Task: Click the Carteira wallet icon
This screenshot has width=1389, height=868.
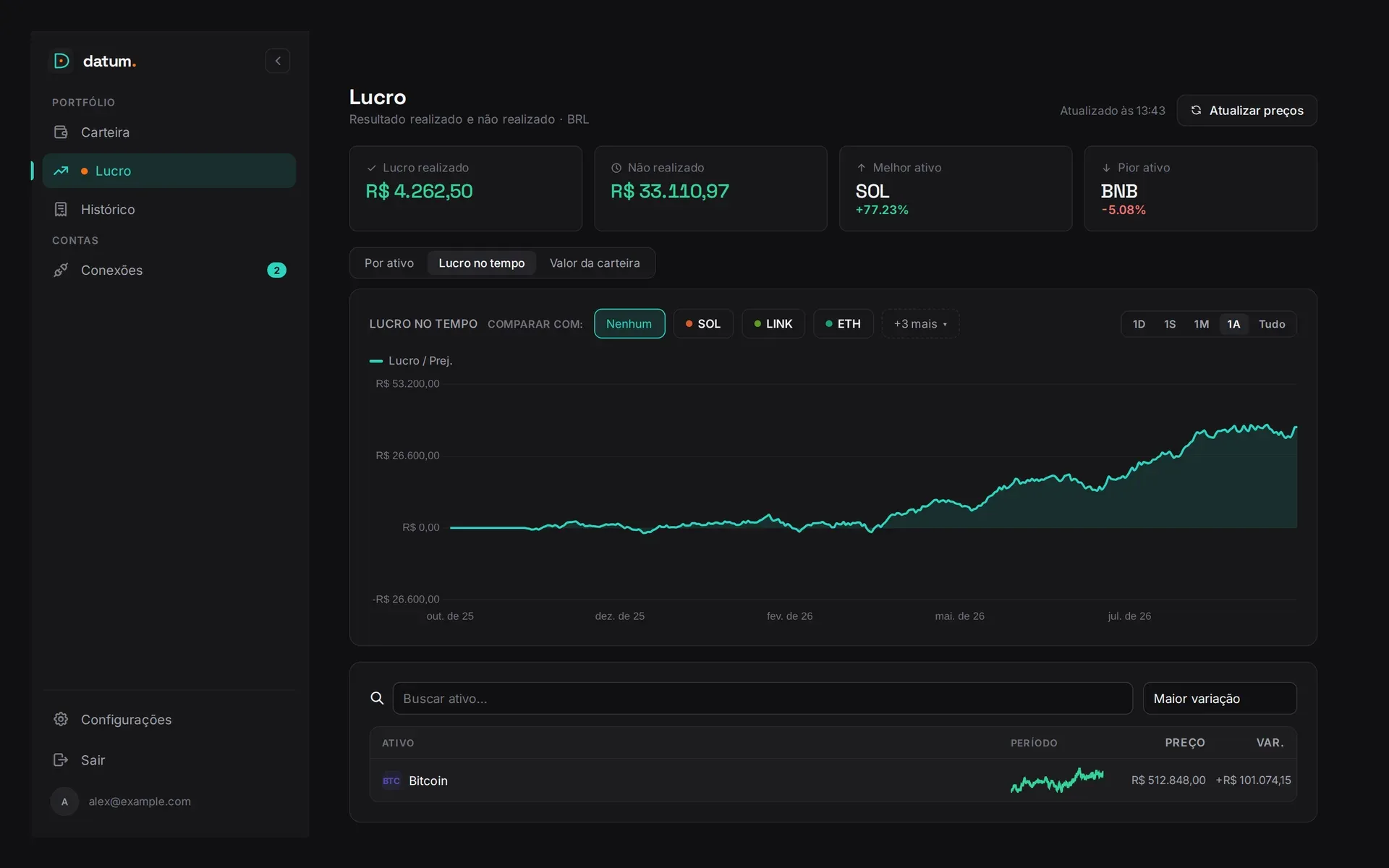Action: pyautogui.click(x=61, y=132)
